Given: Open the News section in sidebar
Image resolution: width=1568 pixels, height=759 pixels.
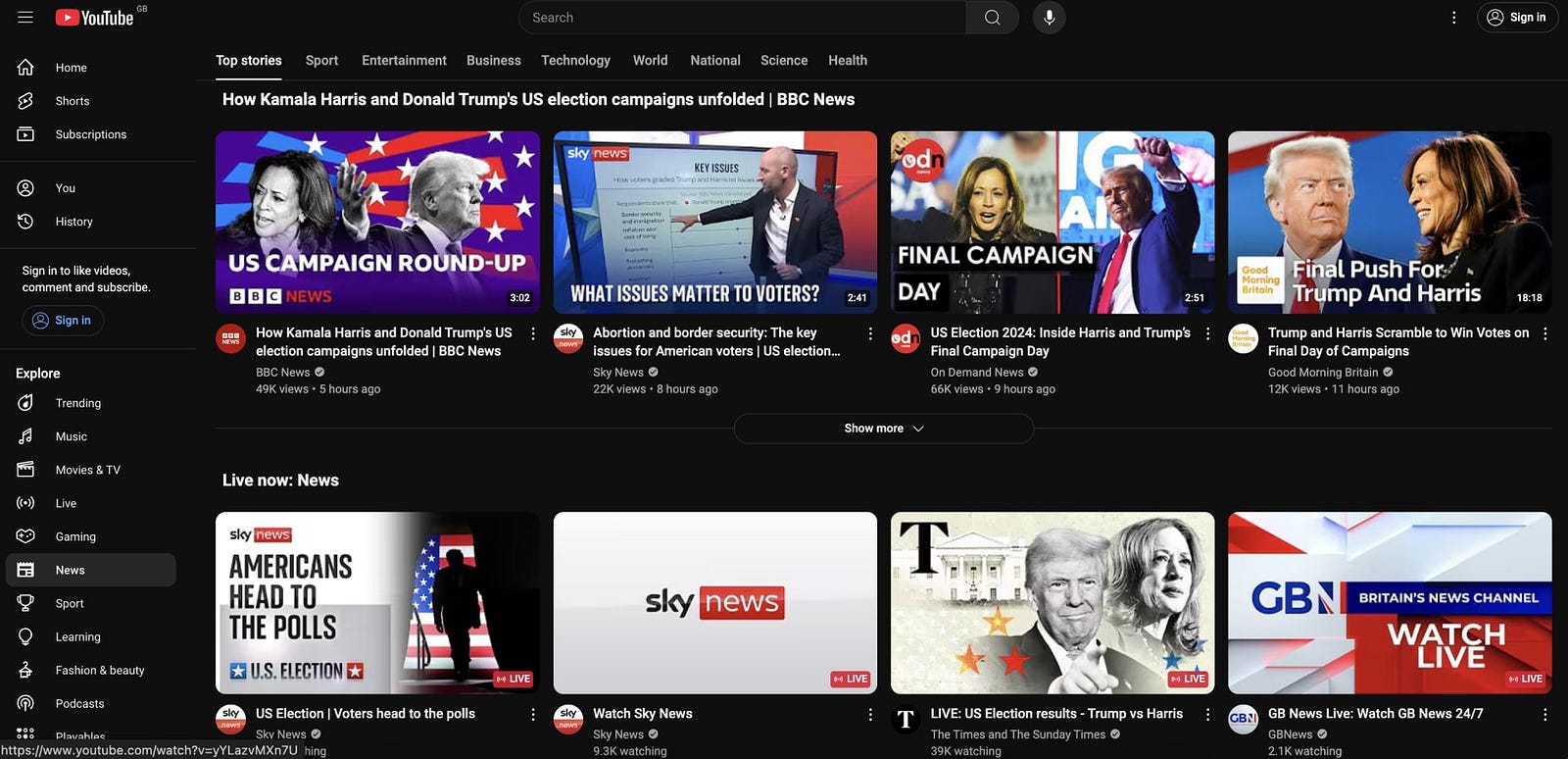Looking at the screenshot, I should [91, 570].
